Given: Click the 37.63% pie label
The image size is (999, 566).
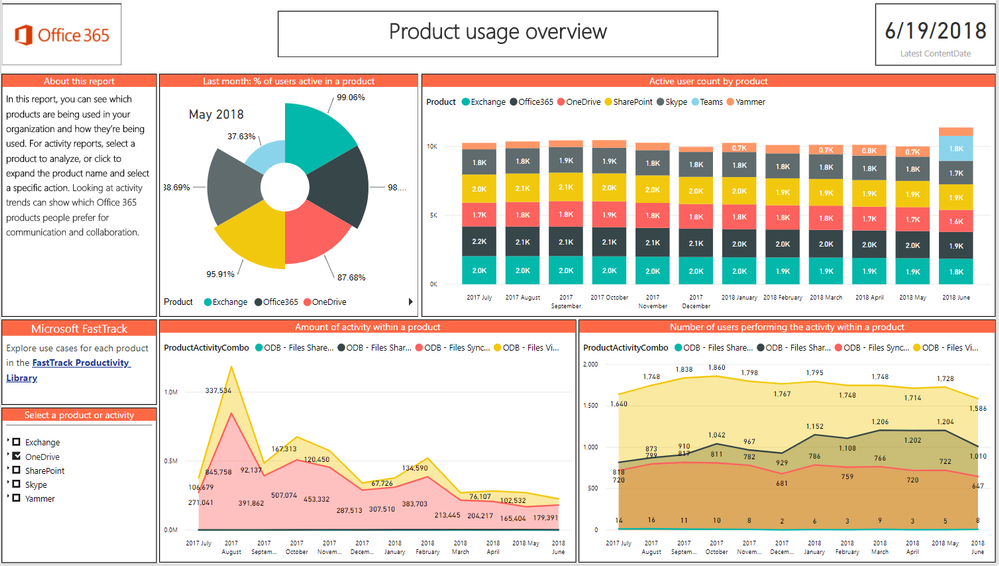Looking at the screenshot, I should coord(241,136).
